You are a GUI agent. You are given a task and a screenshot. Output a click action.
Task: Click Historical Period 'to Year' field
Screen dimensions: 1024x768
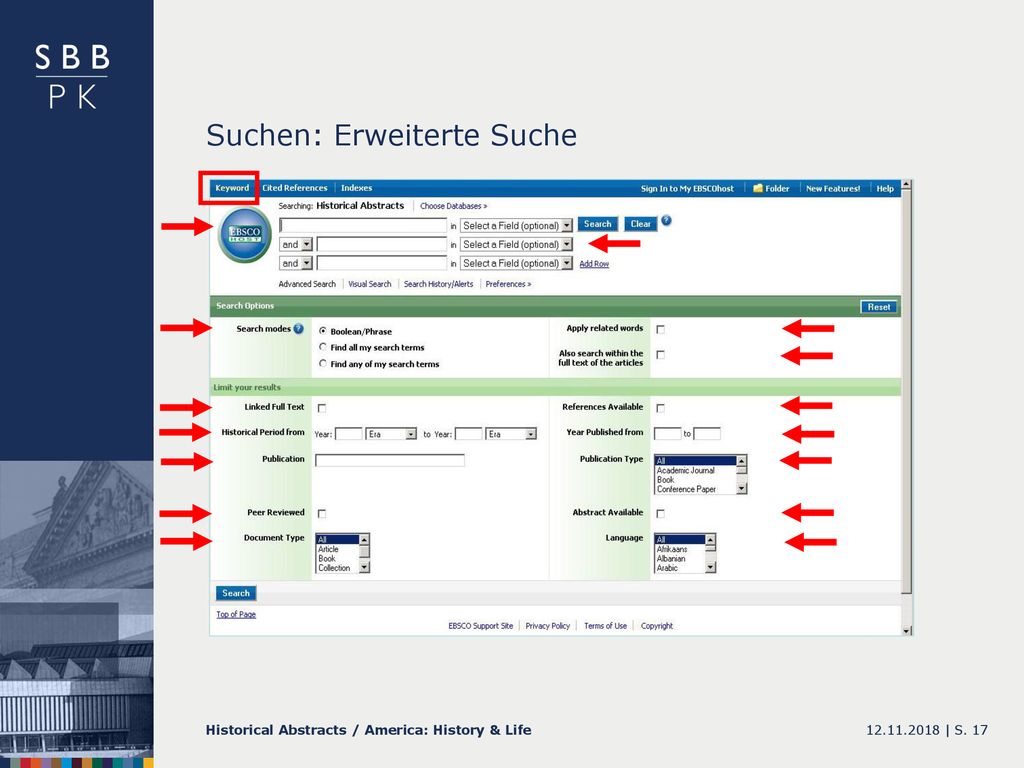469,434
